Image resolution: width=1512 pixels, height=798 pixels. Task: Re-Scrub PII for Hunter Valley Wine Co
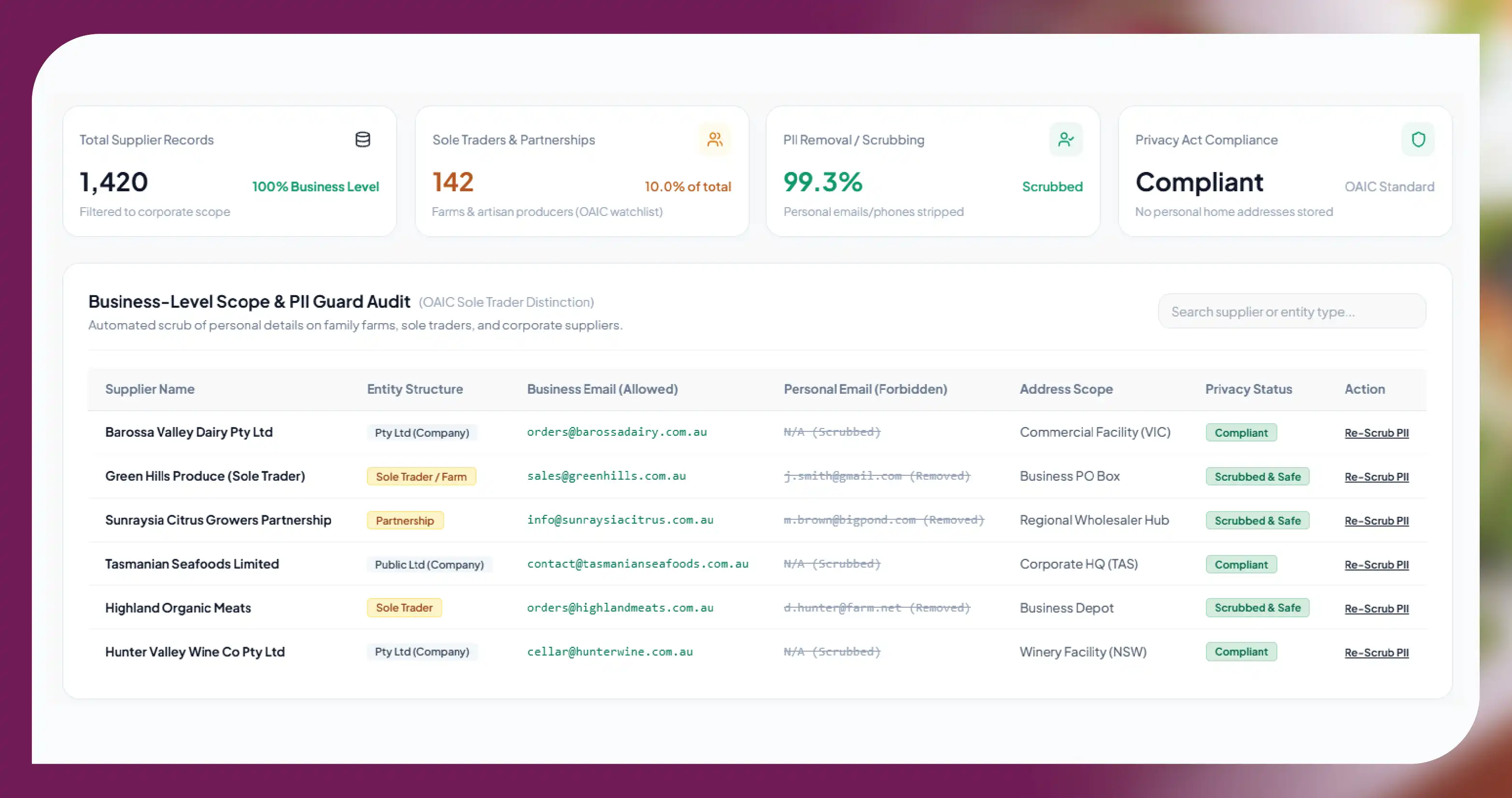tap(1376, 653)
